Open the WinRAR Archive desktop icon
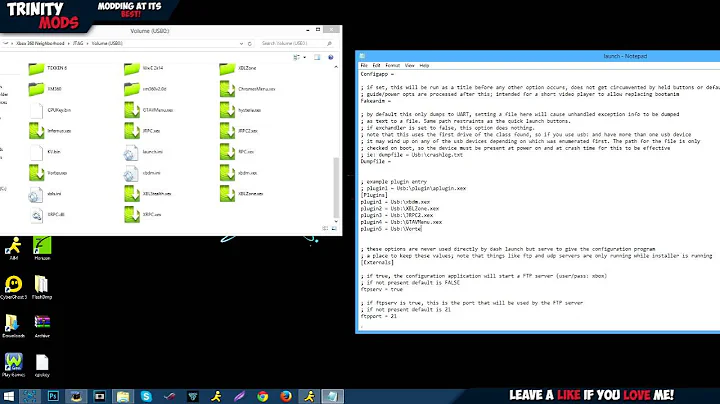This screenshot has height=404, width=720. pyautogui.click(x=42, y=326)
